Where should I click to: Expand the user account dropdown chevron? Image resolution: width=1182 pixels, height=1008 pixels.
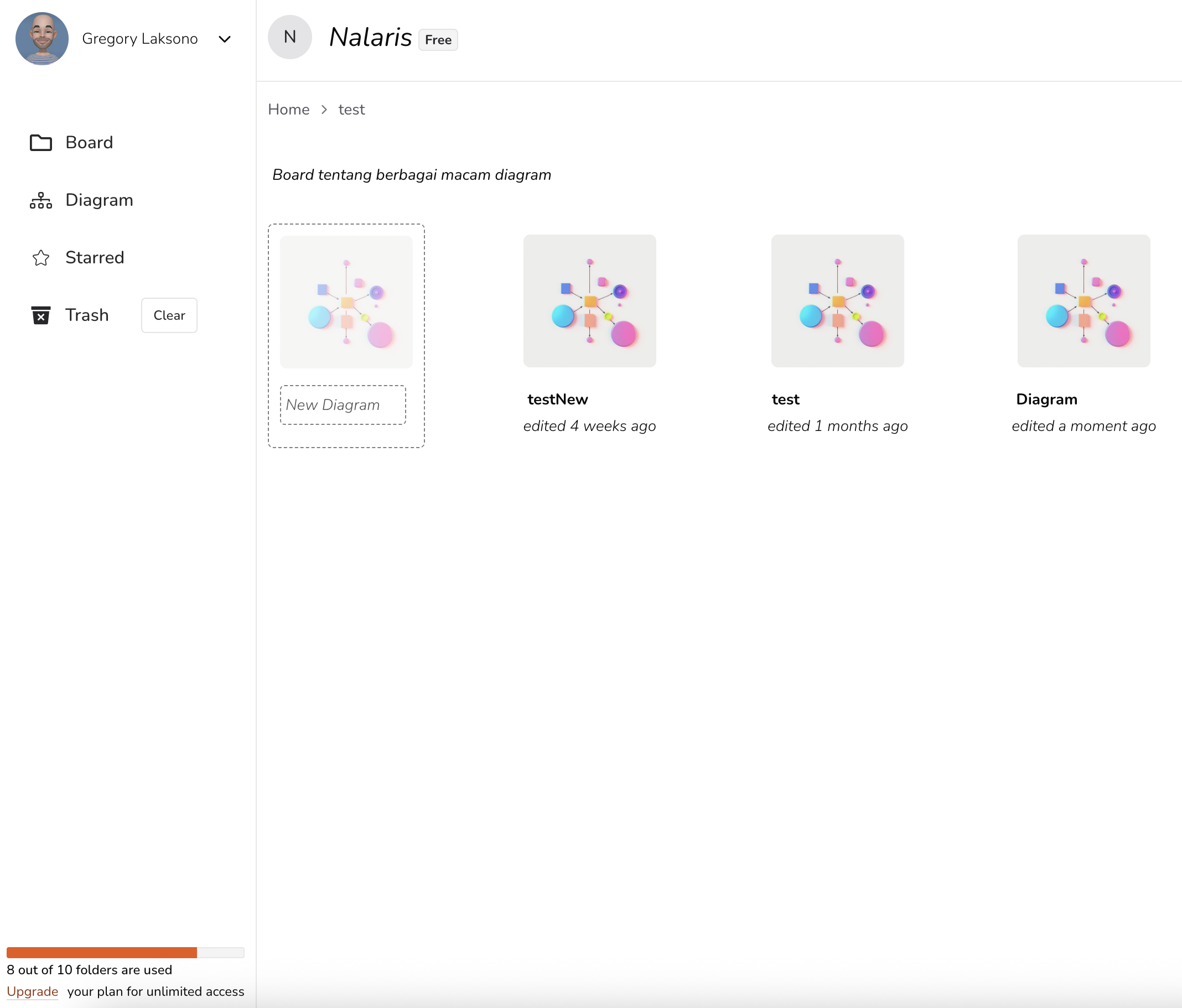point(225,39)
